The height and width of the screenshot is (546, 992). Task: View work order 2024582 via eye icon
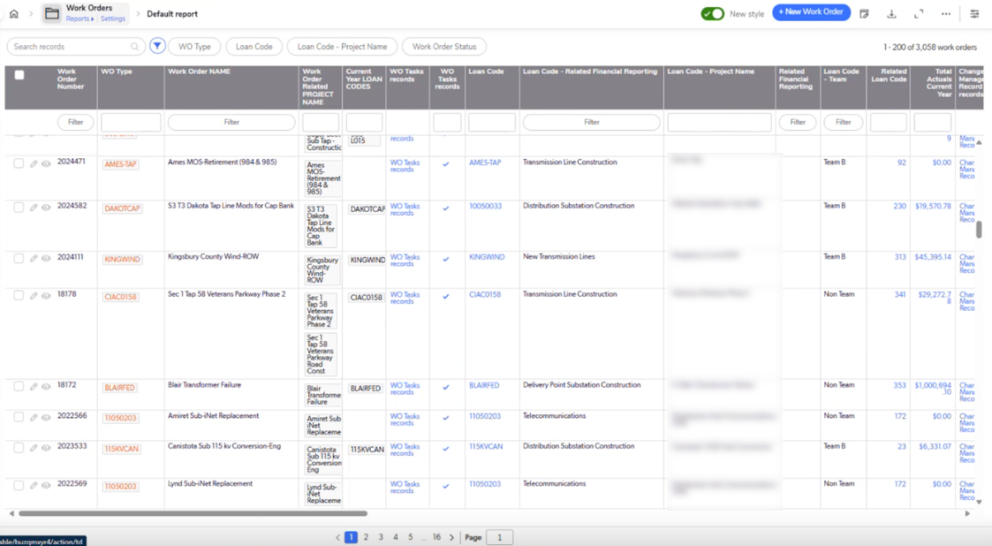[46, 208]
